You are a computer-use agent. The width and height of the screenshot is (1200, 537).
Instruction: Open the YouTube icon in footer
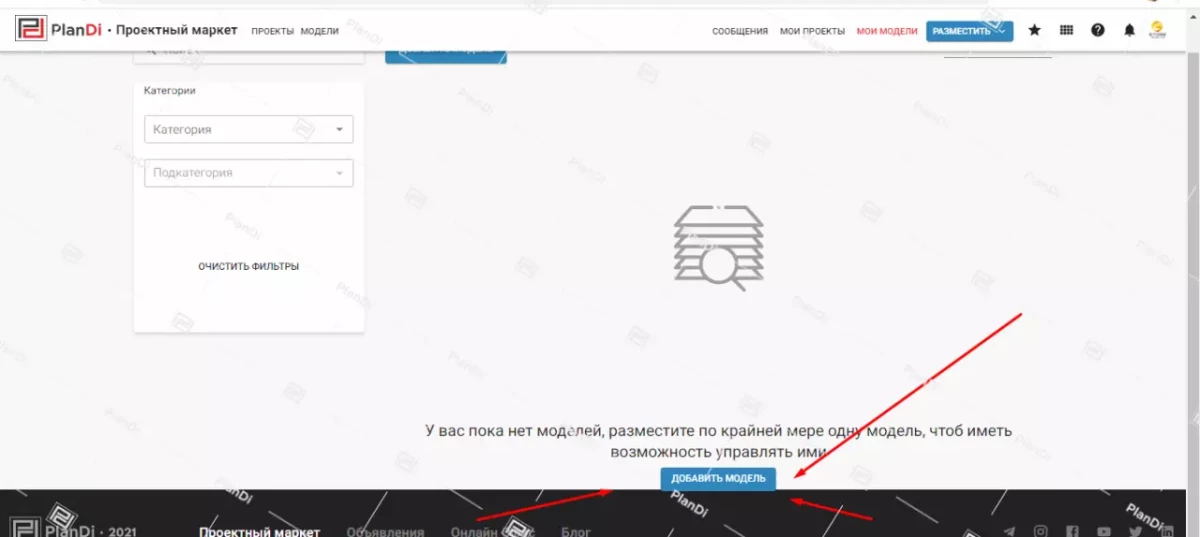[x=1103, y=532]
